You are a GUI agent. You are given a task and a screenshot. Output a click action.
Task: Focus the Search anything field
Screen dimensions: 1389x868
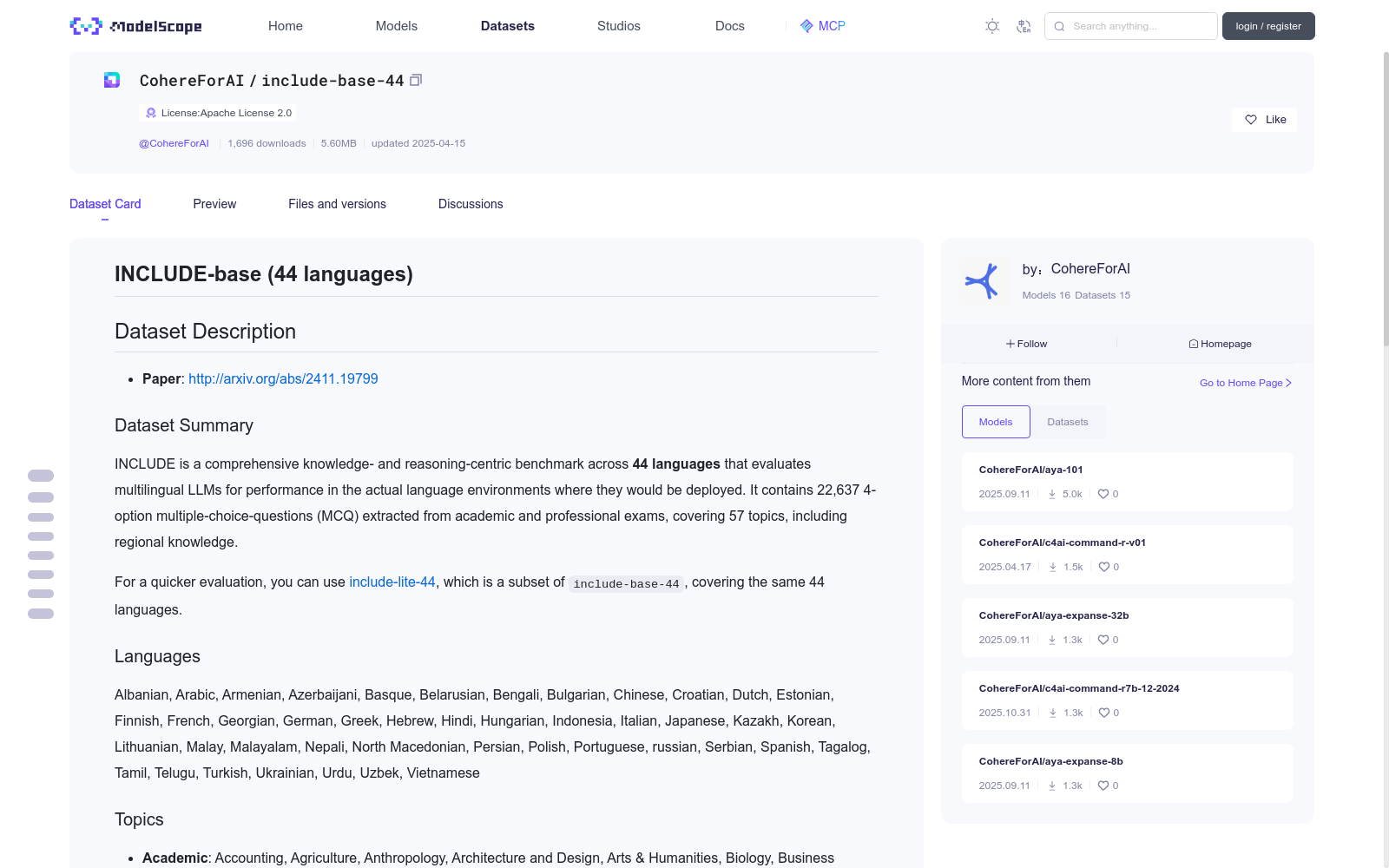tap(1131, 26)
